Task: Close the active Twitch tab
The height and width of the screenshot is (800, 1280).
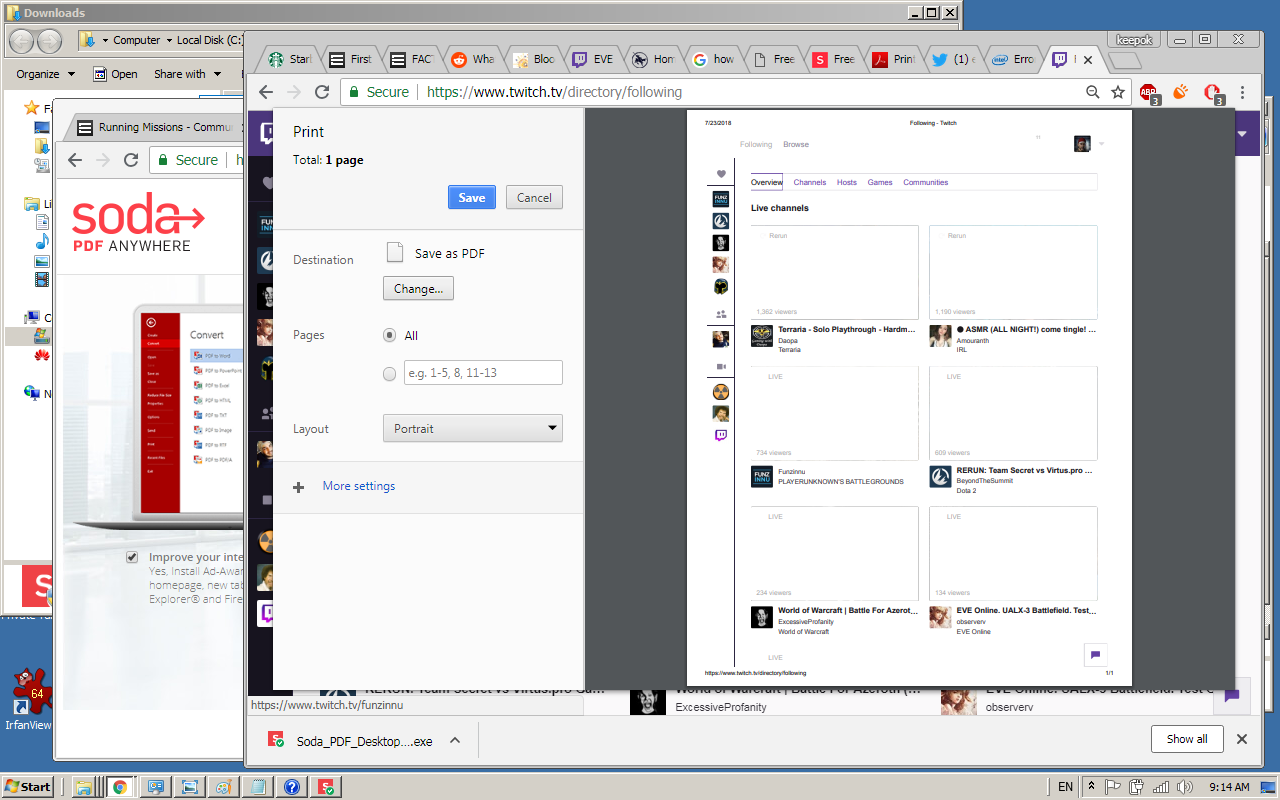Action: (x=1088, y=60)
